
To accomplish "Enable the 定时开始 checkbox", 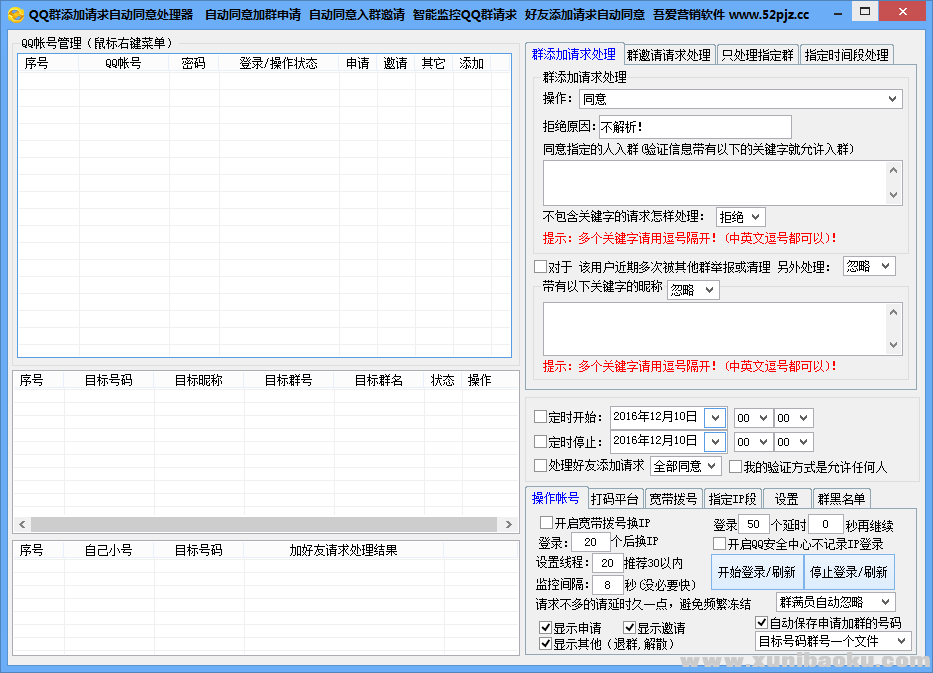I will click(x=541, y=417).
